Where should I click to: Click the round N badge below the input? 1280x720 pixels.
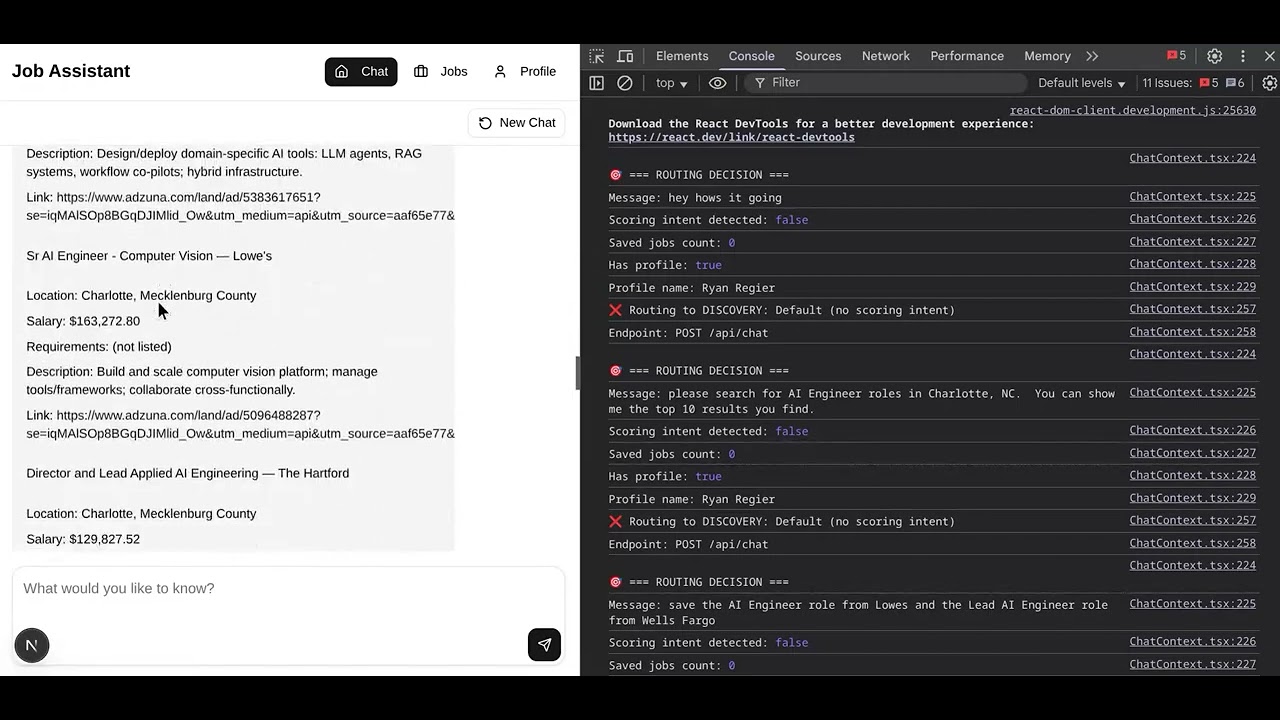tap(31, 645)
